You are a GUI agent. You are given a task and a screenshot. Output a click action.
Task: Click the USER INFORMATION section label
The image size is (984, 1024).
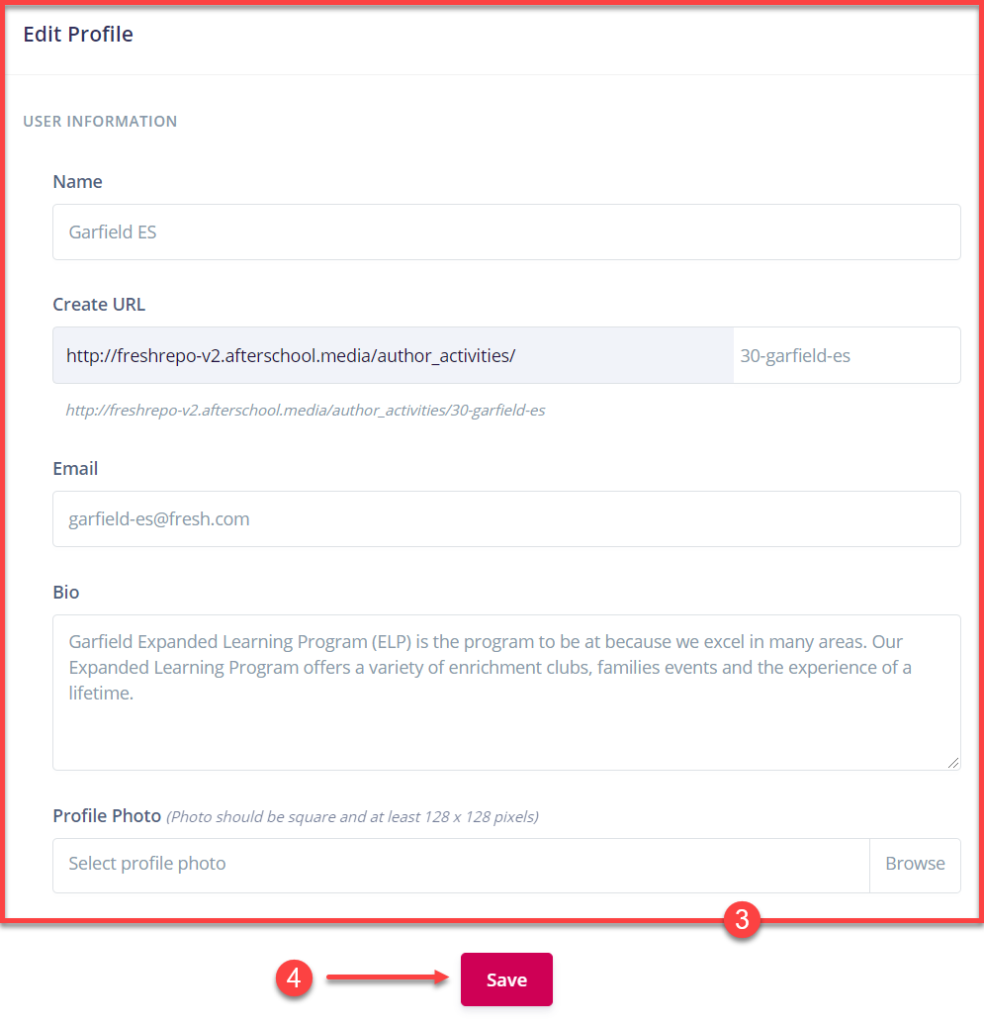click(100, 121)
